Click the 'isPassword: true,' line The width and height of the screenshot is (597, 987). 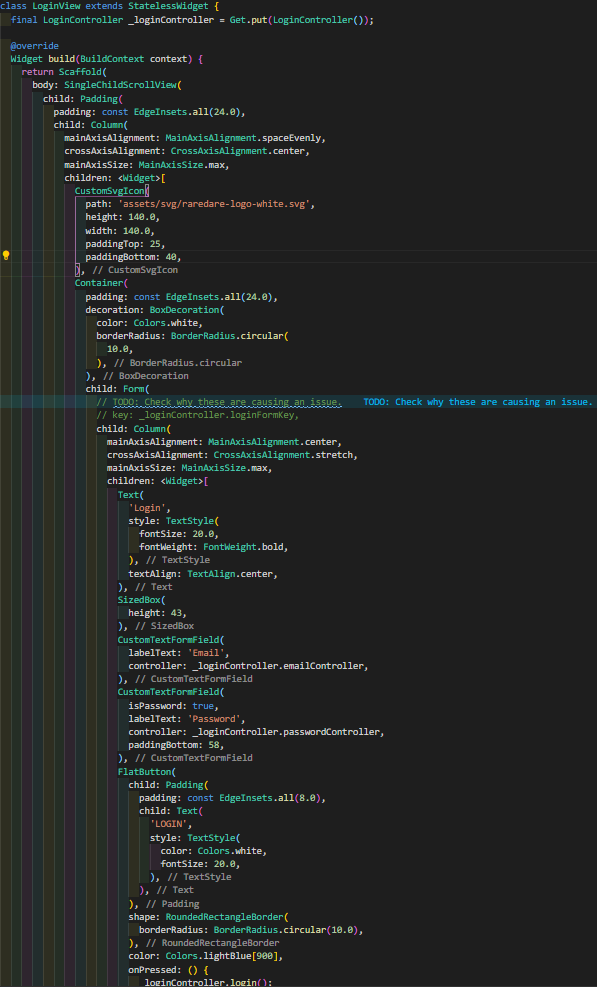coord(173,706)
